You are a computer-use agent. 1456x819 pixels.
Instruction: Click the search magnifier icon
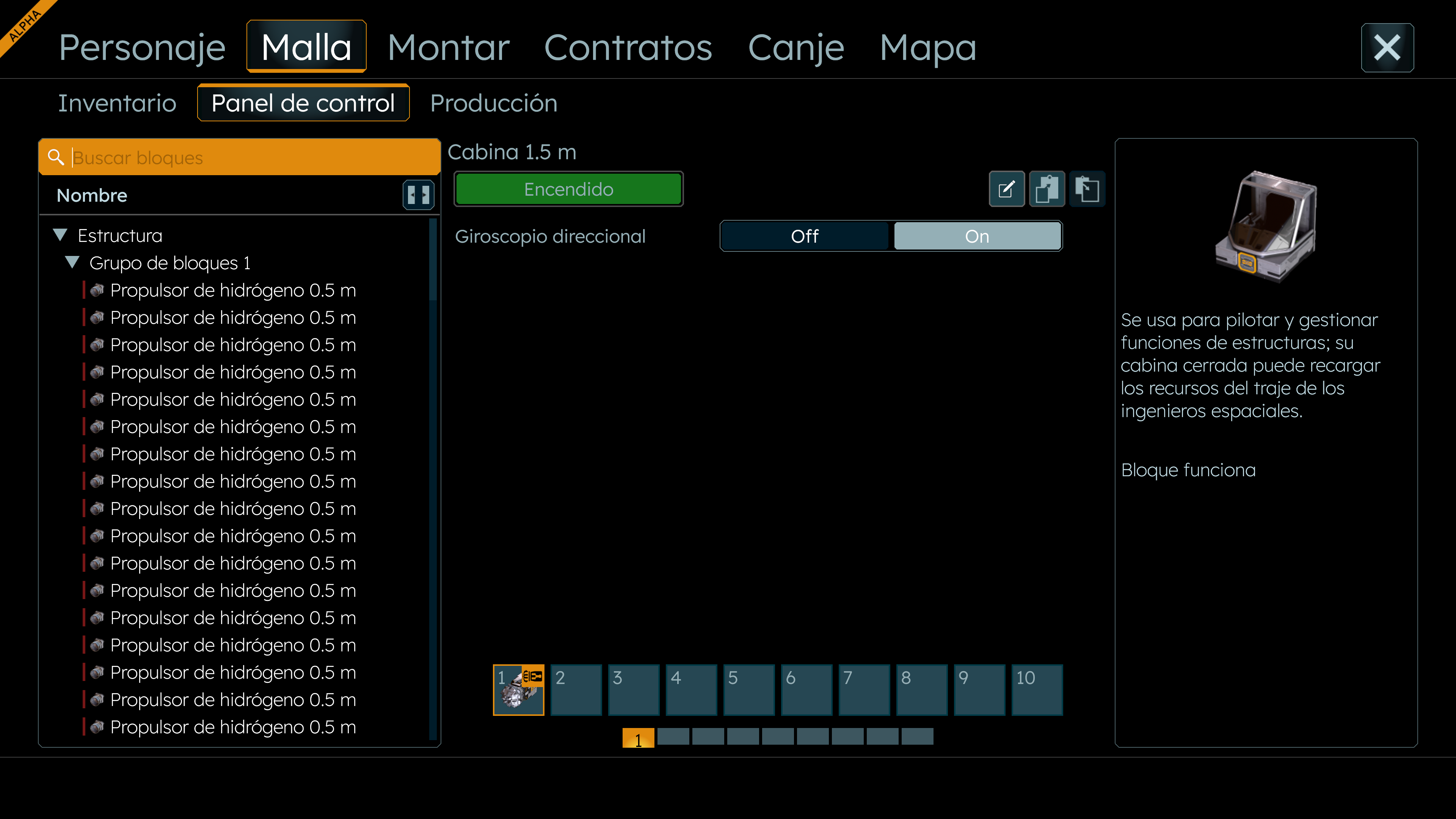(x=55, y=157)
